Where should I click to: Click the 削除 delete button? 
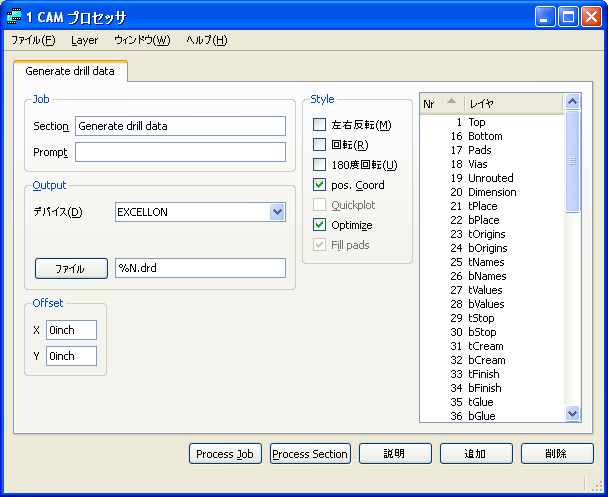(557, 454)
